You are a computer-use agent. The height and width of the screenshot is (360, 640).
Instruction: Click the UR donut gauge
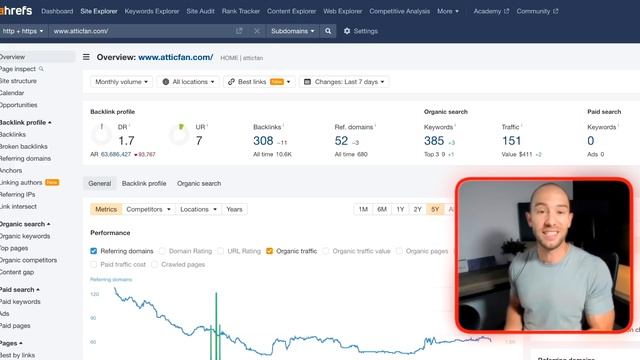tap(179, 135)
